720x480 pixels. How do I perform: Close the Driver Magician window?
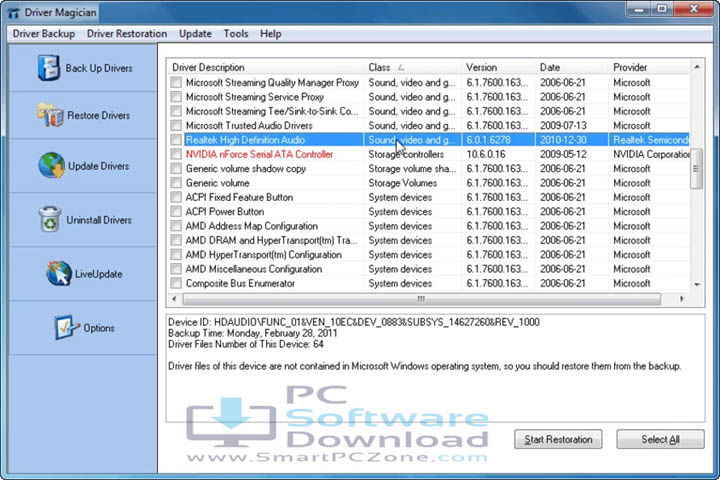click(x=693, y=9)
